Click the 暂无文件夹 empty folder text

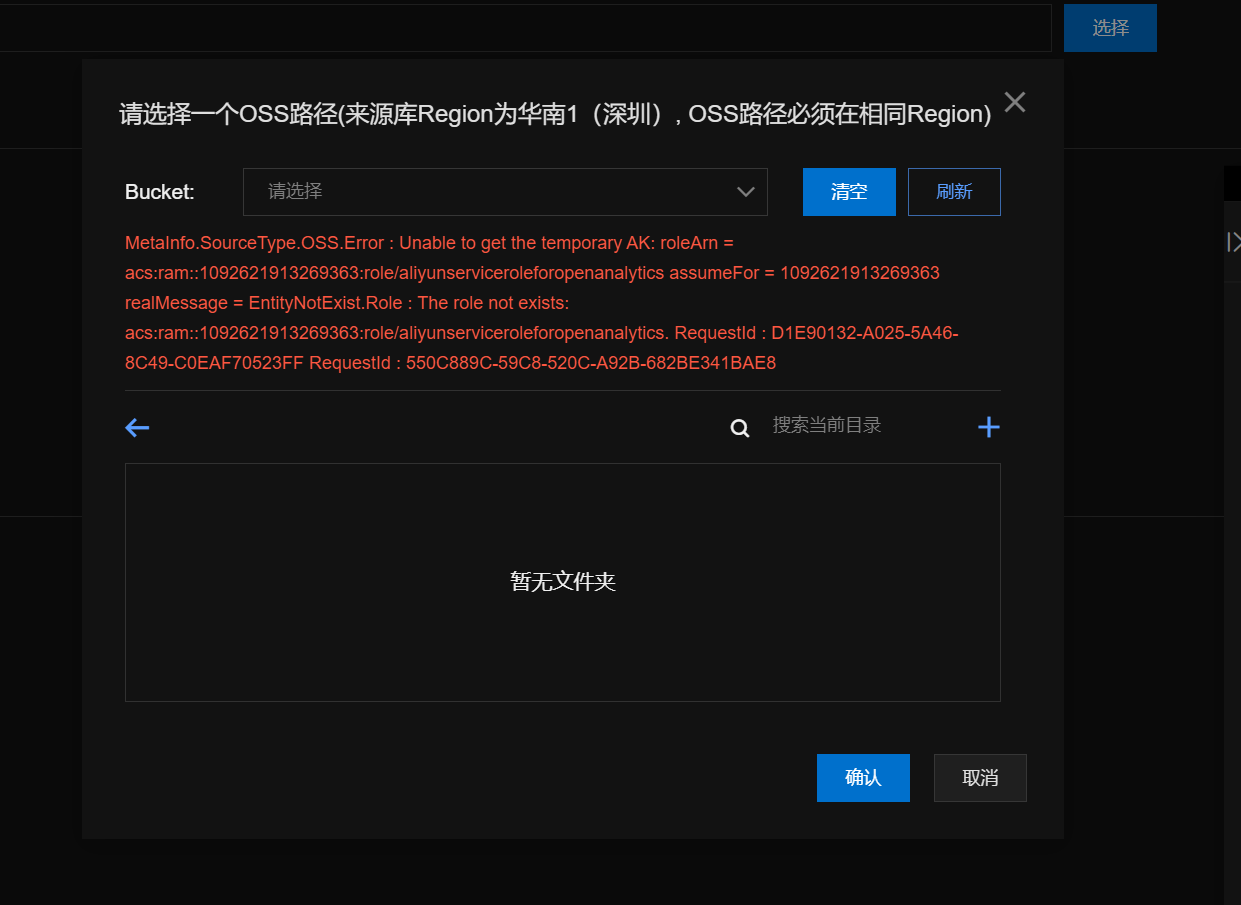pos(563,582)
